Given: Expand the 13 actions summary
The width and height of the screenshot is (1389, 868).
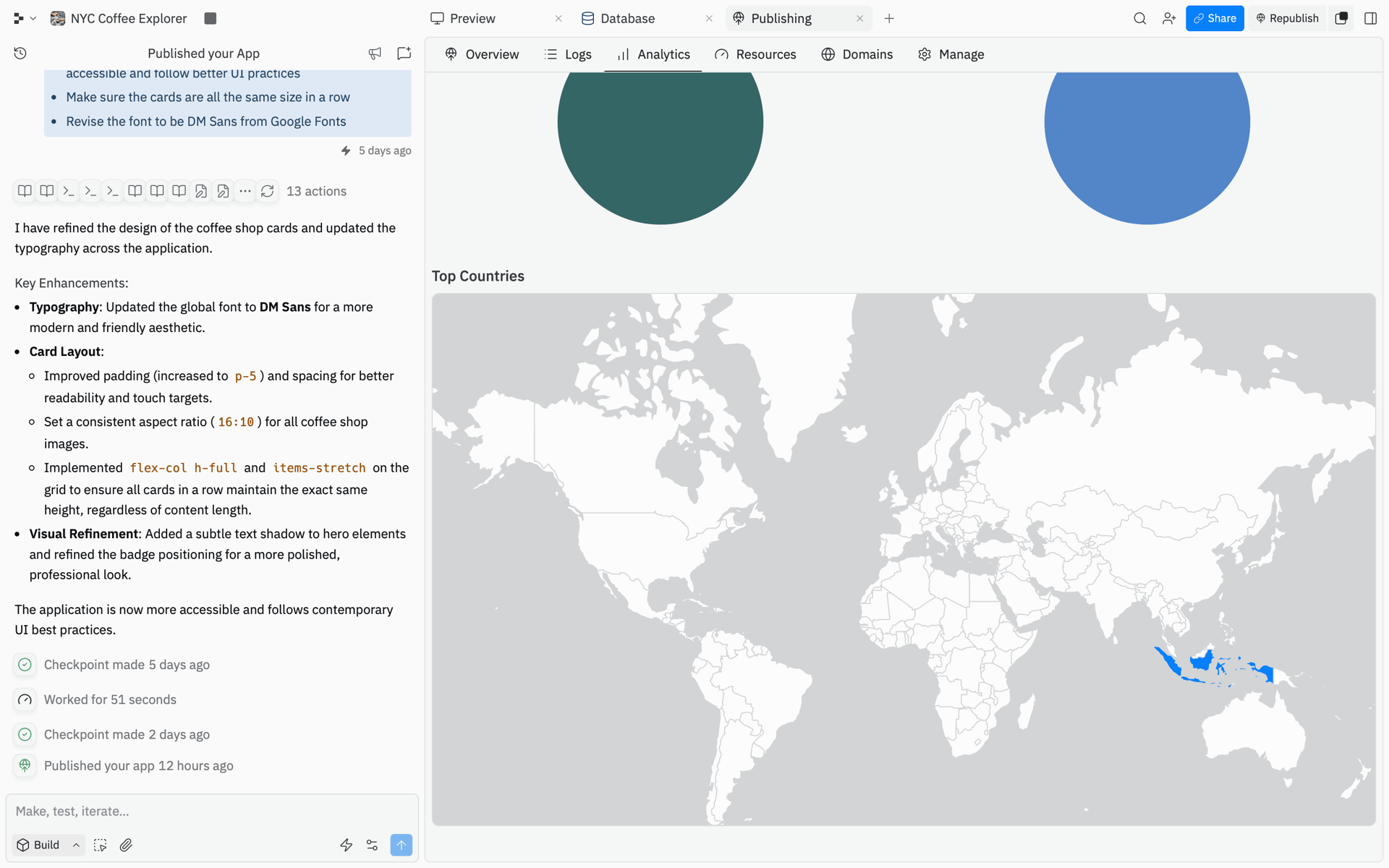Looking at the screenshot, I should click(x=316, y=192).
